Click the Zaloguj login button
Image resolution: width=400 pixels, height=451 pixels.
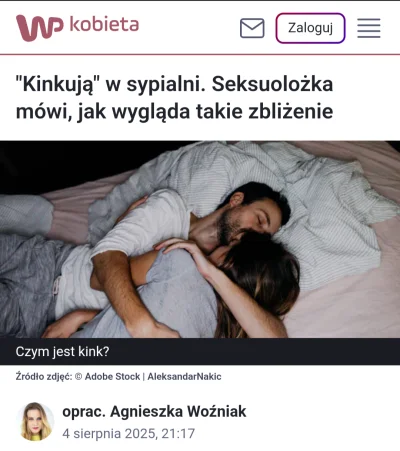pos(310,28)
